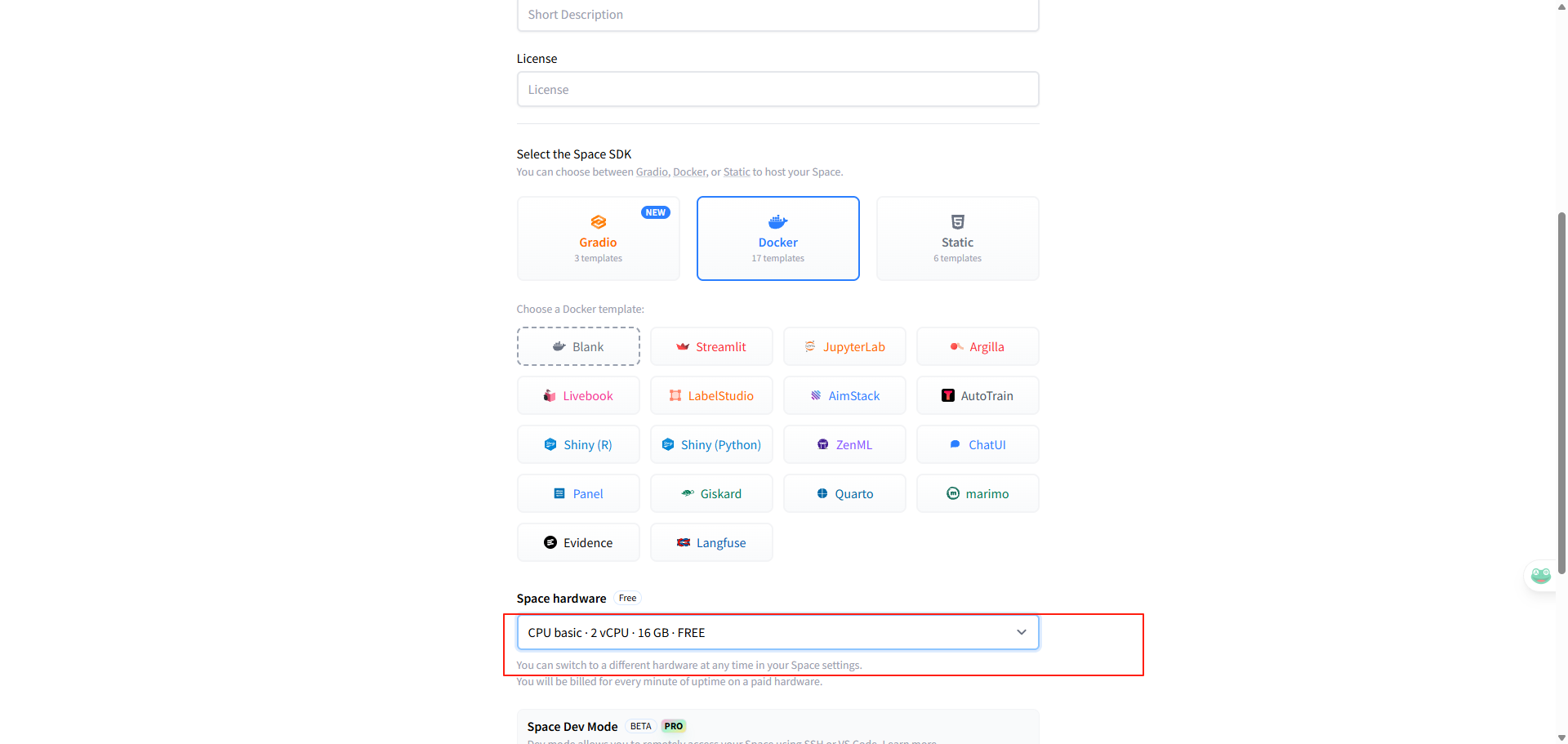This screenshot has width=1568, height=744.
Task: Select the Docker SDK card
Action: point(777,238)
